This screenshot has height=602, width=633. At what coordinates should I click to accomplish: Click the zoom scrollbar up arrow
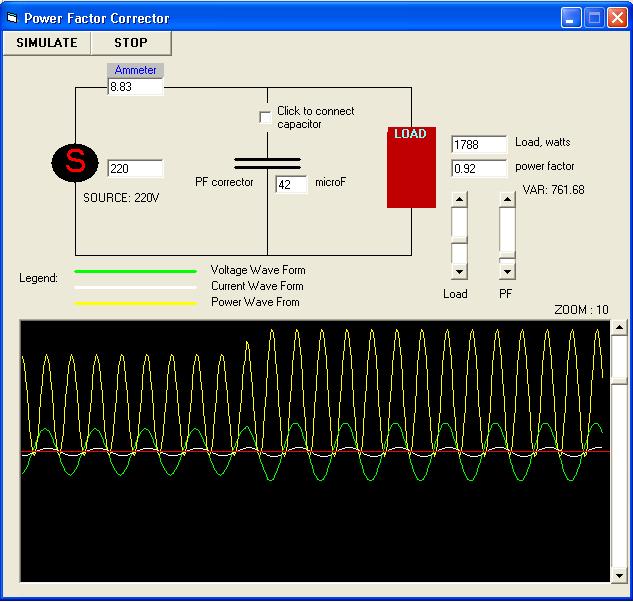[x=619, y=328]
